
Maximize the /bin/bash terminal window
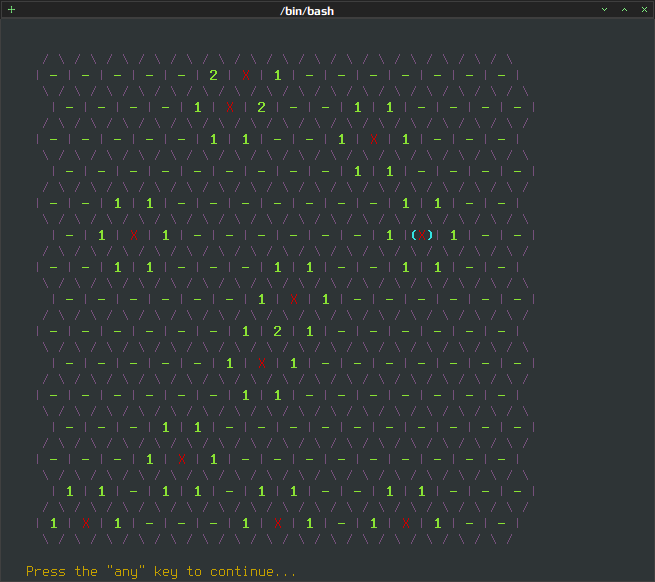coord(625,9)
